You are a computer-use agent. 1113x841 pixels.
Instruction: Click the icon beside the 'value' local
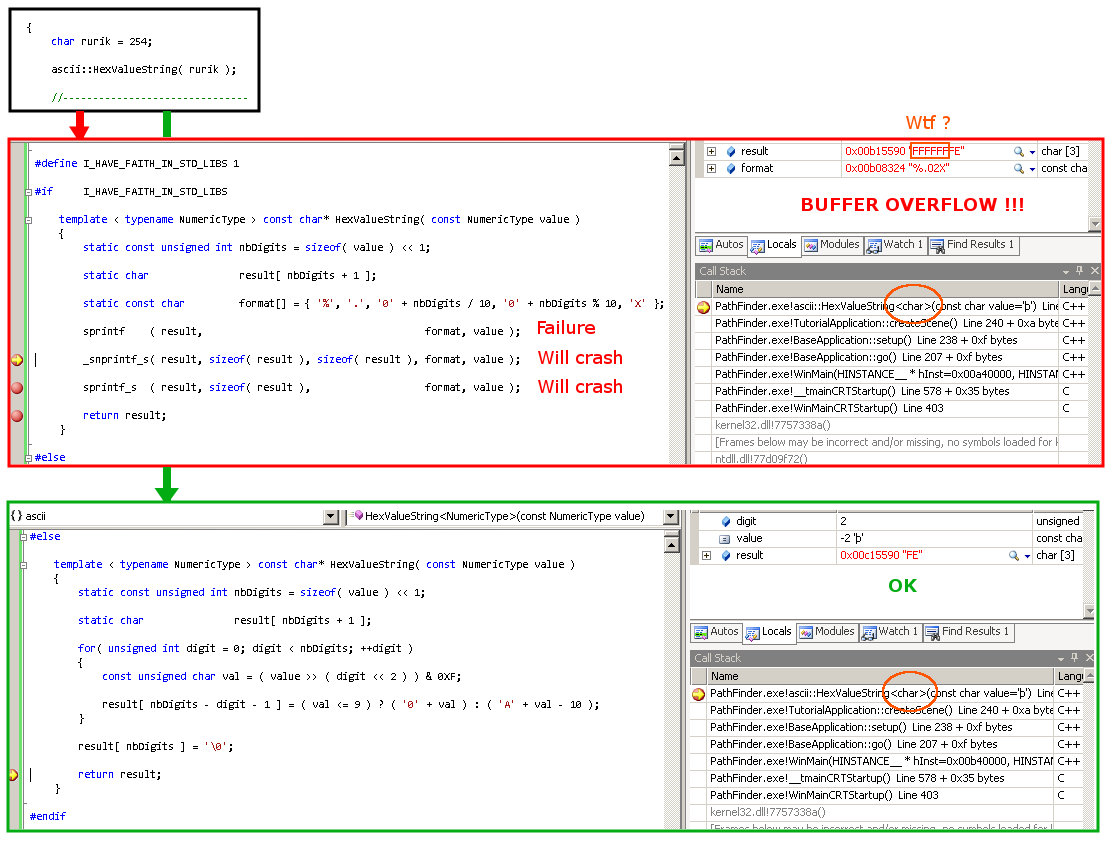click(725, 539)
